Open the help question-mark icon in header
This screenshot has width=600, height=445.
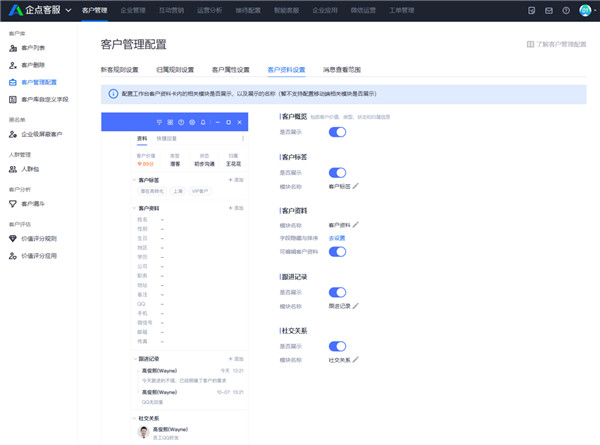[566, 11]
